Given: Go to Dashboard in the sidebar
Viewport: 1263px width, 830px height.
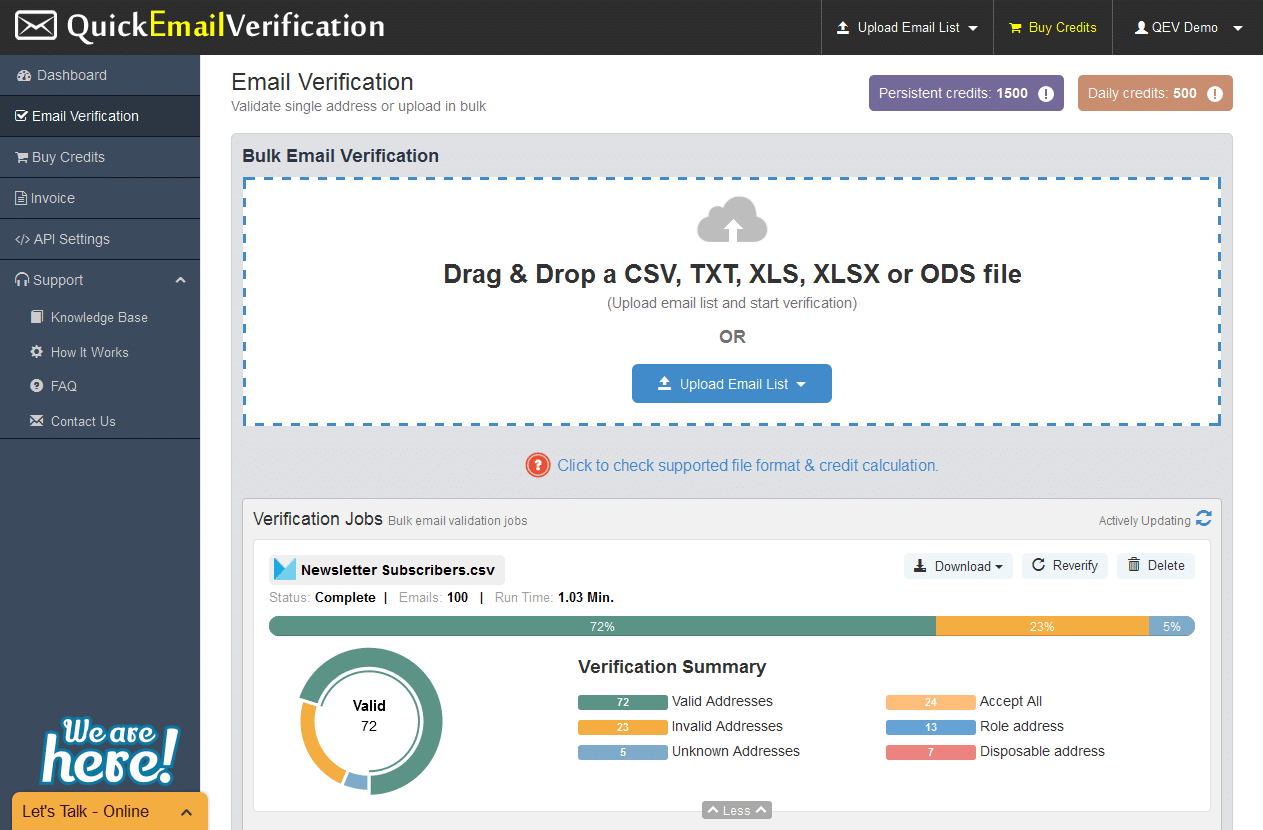Looking at the screenshot, I should [x=100, y=75].
